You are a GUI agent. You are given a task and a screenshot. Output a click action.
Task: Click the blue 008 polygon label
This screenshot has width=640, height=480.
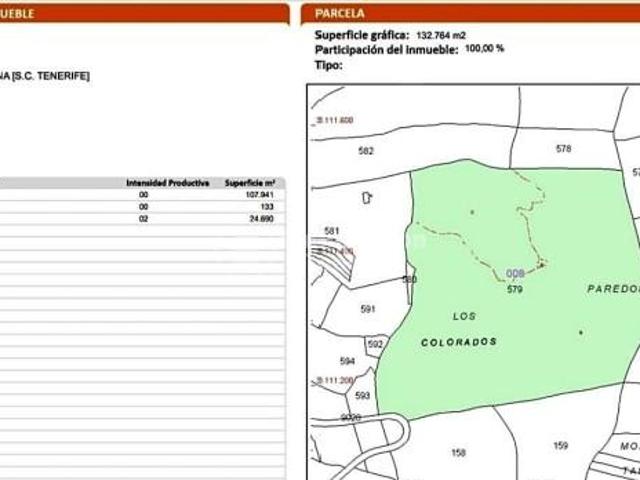(x=515, y=273)
